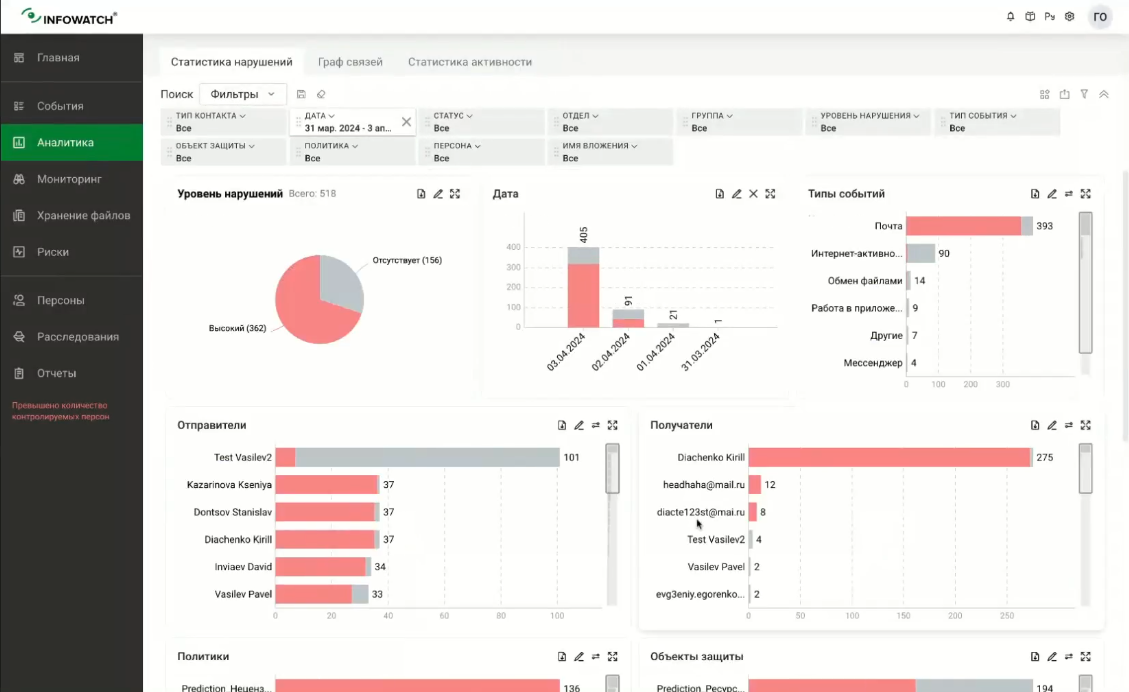The image size is (1129, 692).
Task: Expand the Отдел filter
Action: point(611,122)
